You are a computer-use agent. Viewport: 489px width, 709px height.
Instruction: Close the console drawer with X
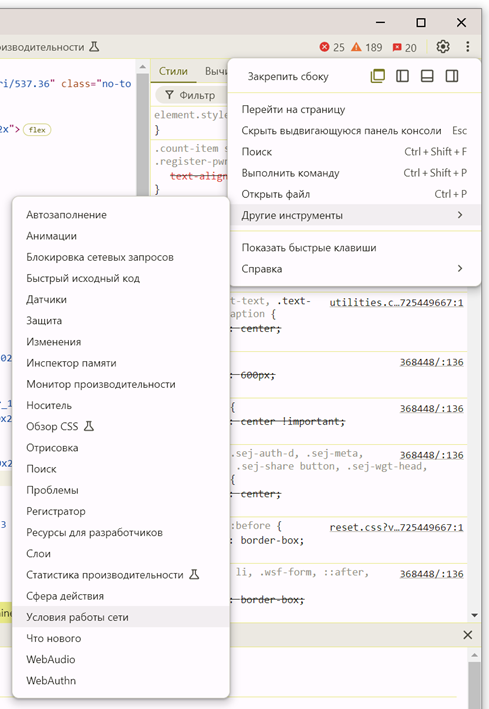pos(468,635)
